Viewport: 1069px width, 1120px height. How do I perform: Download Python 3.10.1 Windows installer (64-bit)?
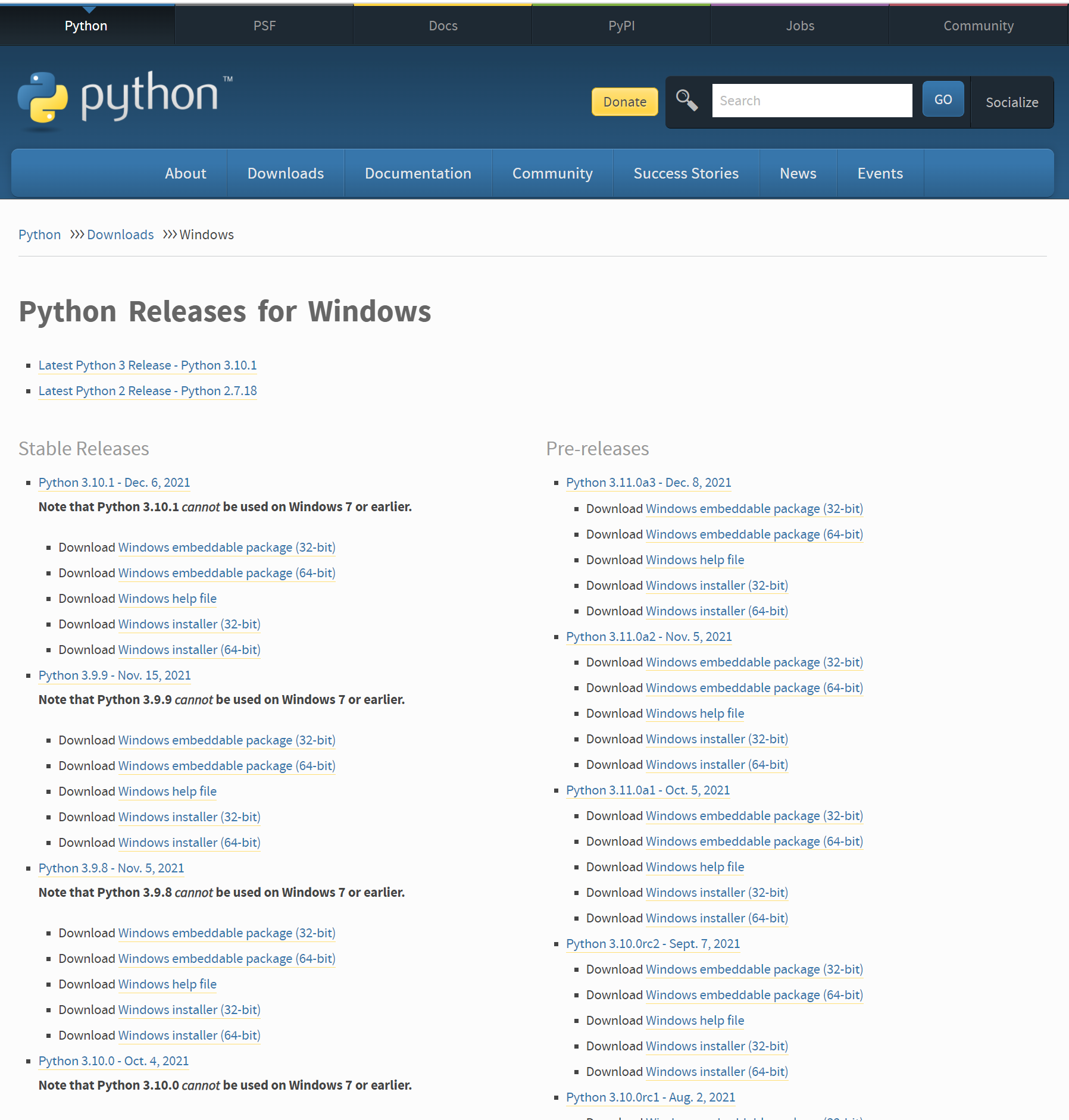189,650
